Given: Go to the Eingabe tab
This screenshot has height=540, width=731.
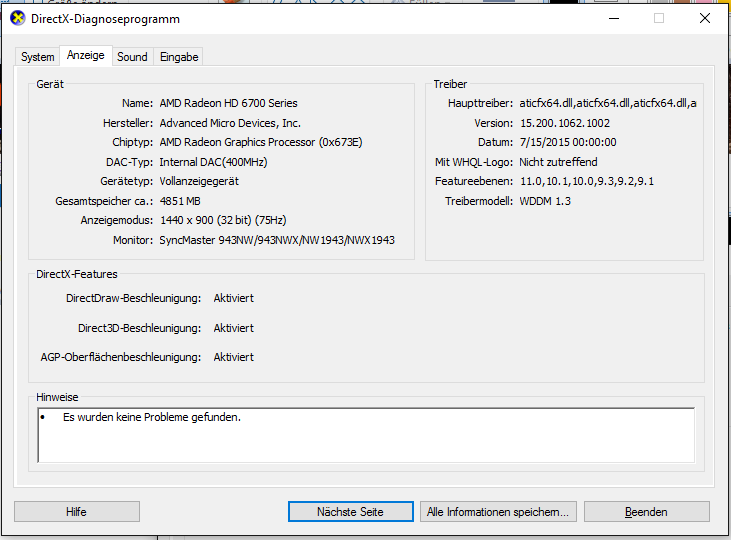Looking at the screenshot, I should (x=179, y=57).
